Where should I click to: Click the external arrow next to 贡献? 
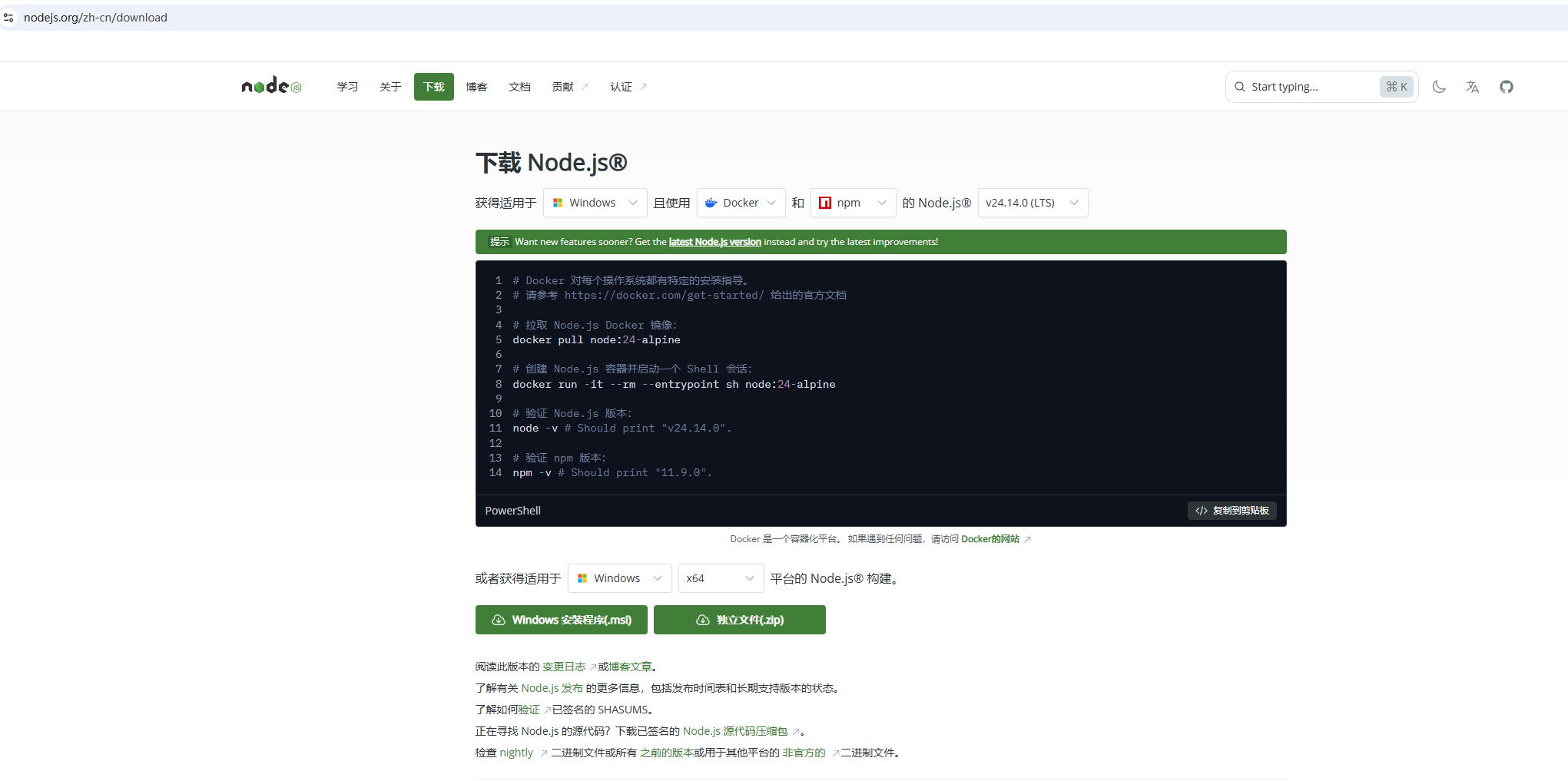pos(585,87)
